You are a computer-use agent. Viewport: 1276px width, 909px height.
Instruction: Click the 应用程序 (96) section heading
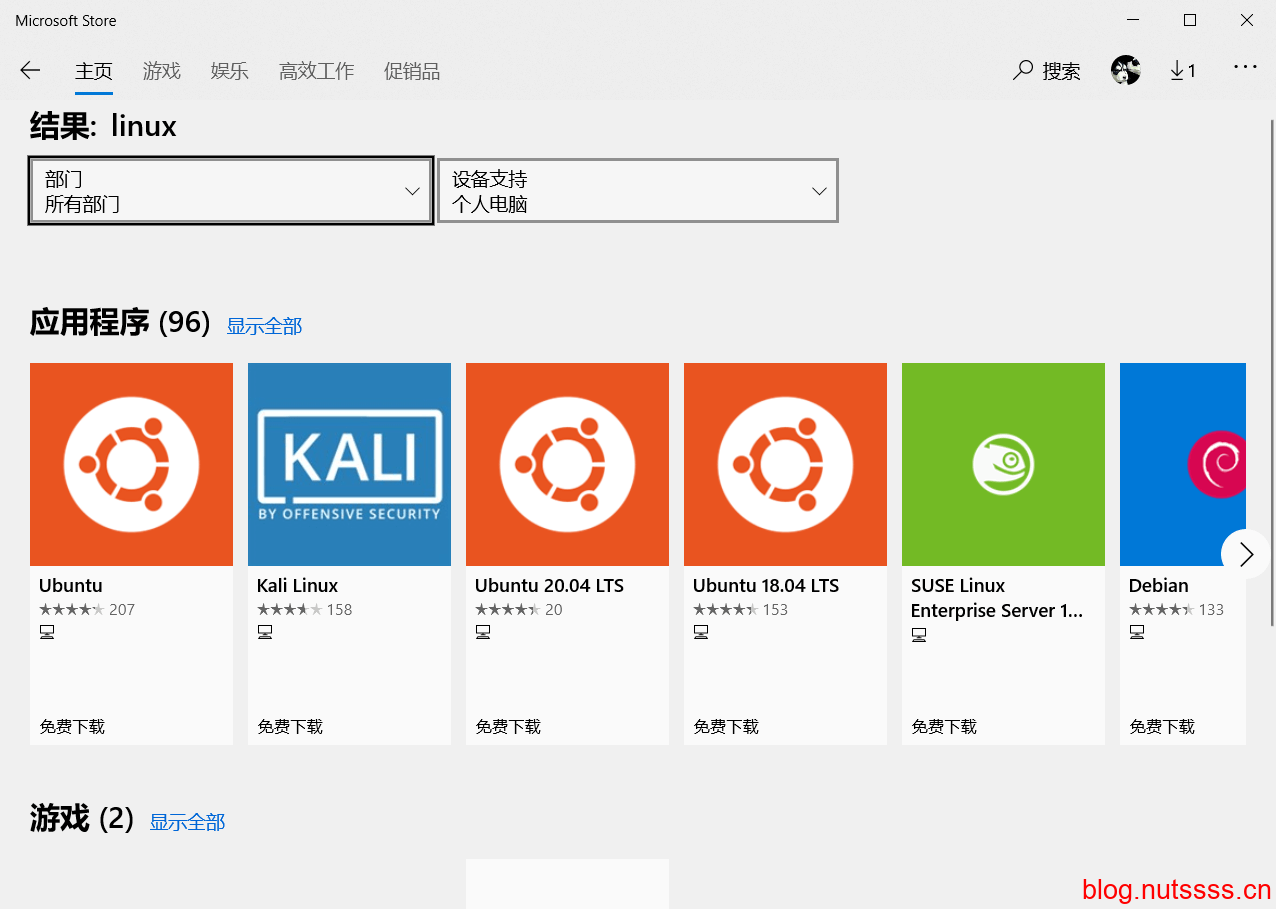click(120, 323)
